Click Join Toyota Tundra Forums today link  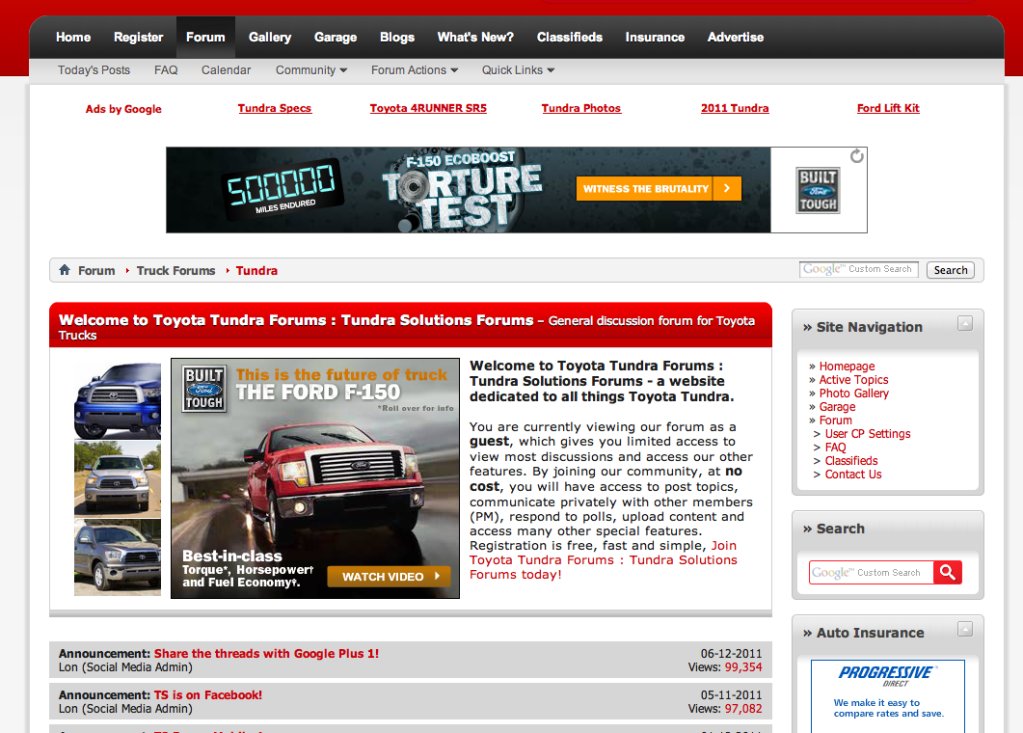pyautogui.click(x=603, y=560)
